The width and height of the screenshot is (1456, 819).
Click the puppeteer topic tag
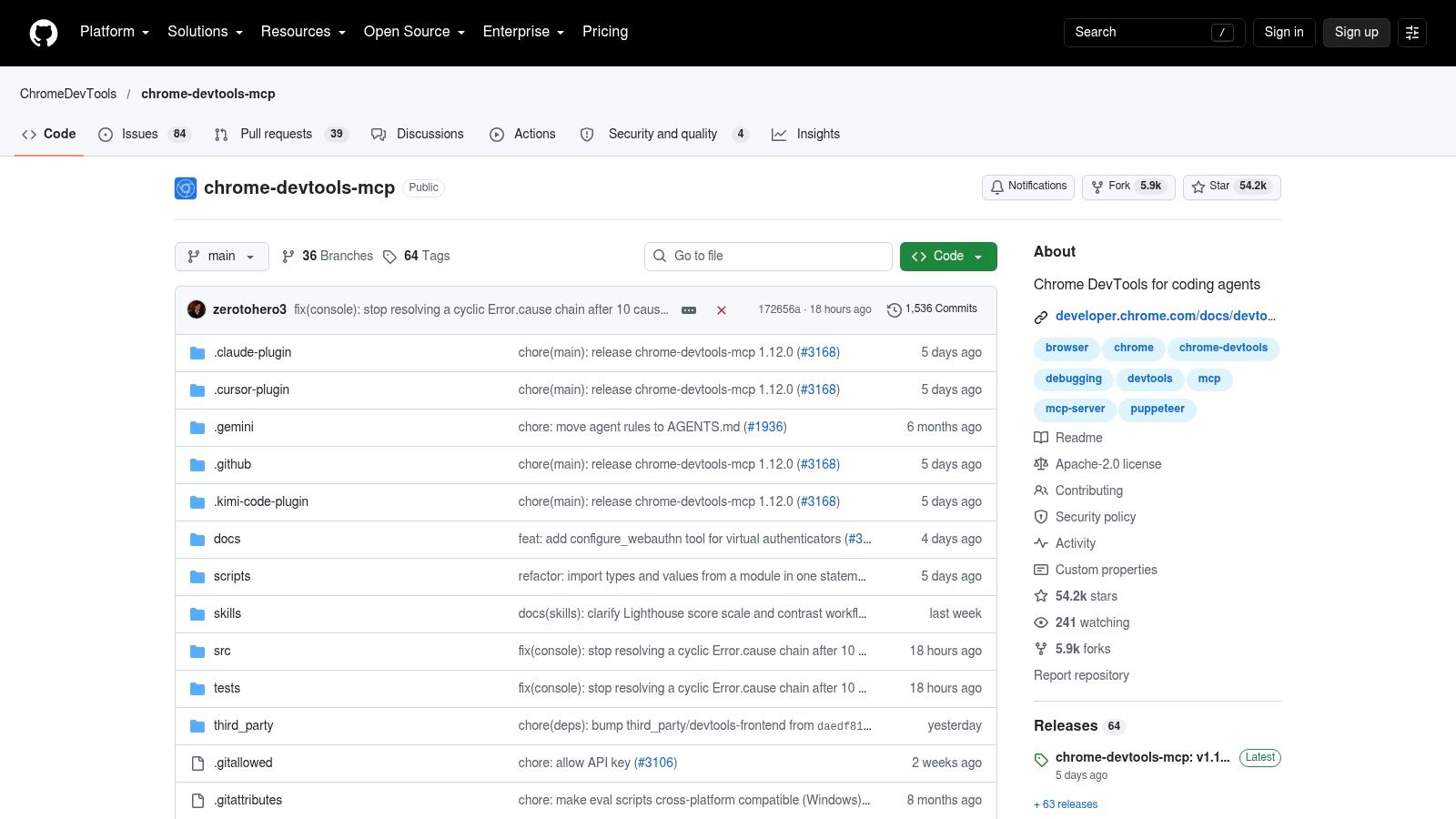pyautogui.click(x=1158, y=409)
